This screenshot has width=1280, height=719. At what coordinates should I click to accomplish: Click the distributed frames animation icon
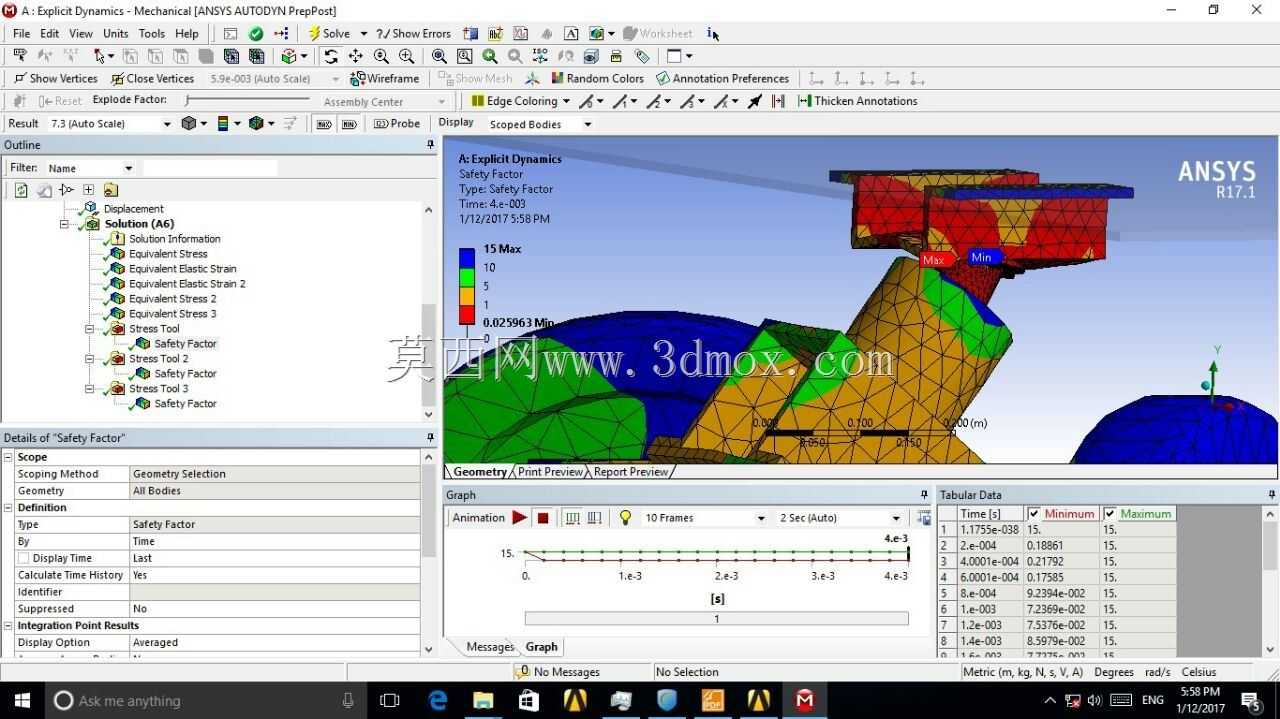point(573,518)
